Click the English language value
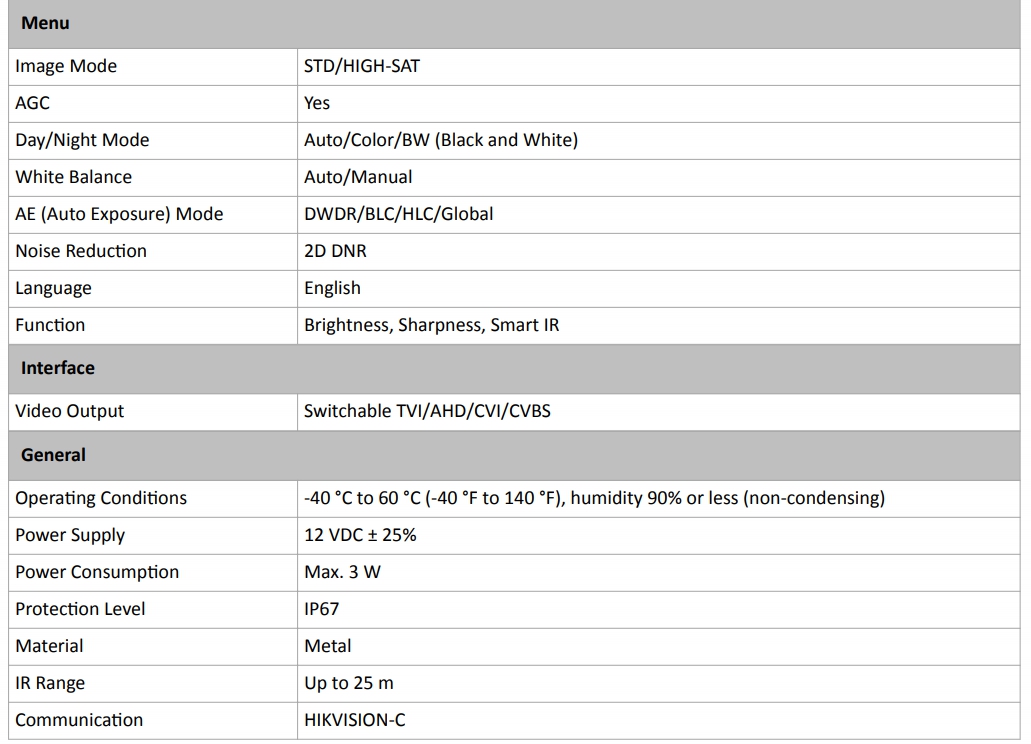The width and height of the screenshot is (1031, 744). [x=332, y=288]
